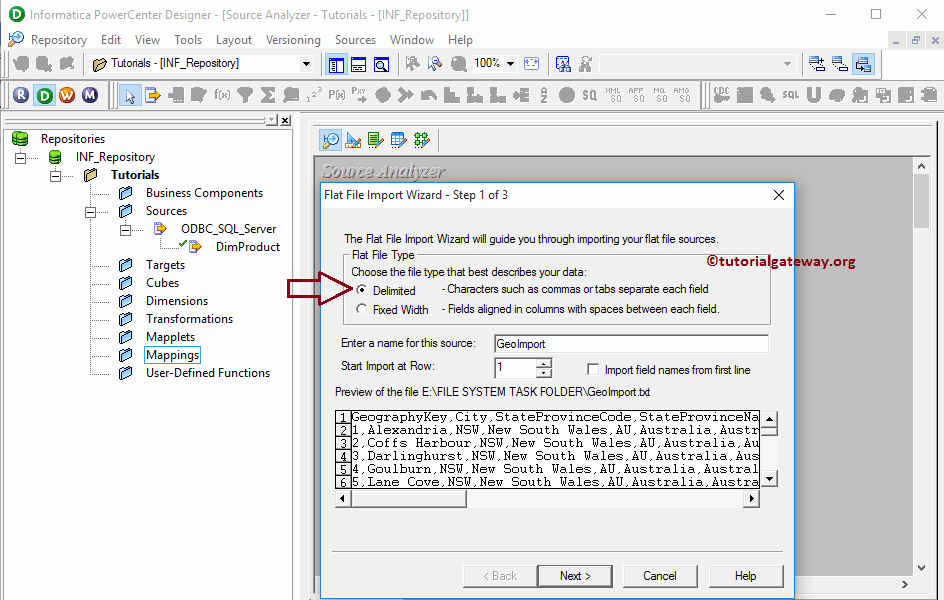Close the Flat File Import Wizard
944x600 pixels.
[778, 195]
